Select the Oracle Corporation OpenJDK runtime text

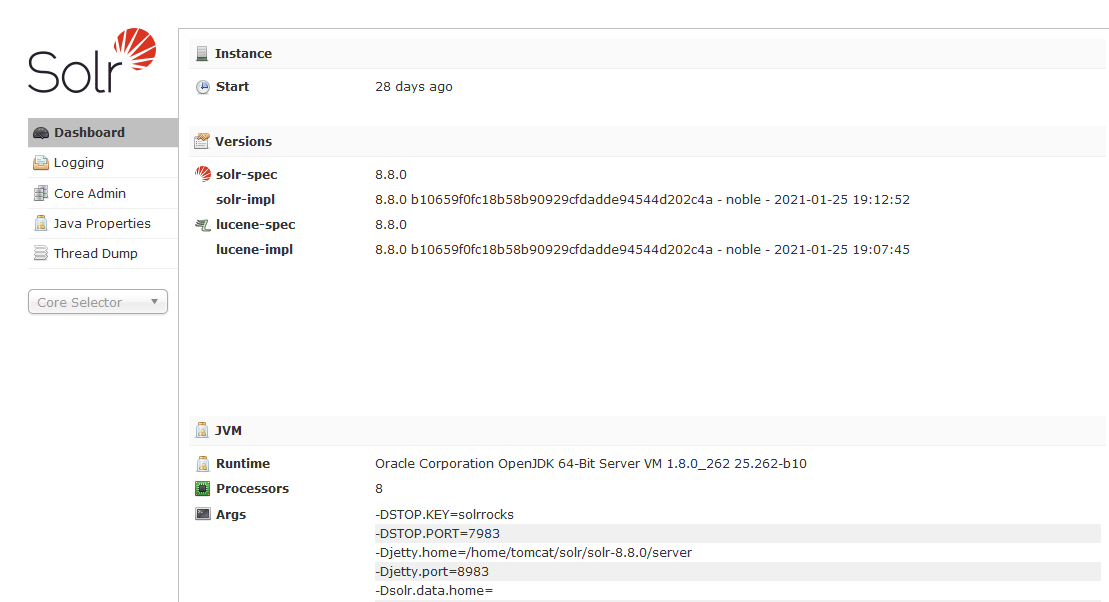coord(591,464)
